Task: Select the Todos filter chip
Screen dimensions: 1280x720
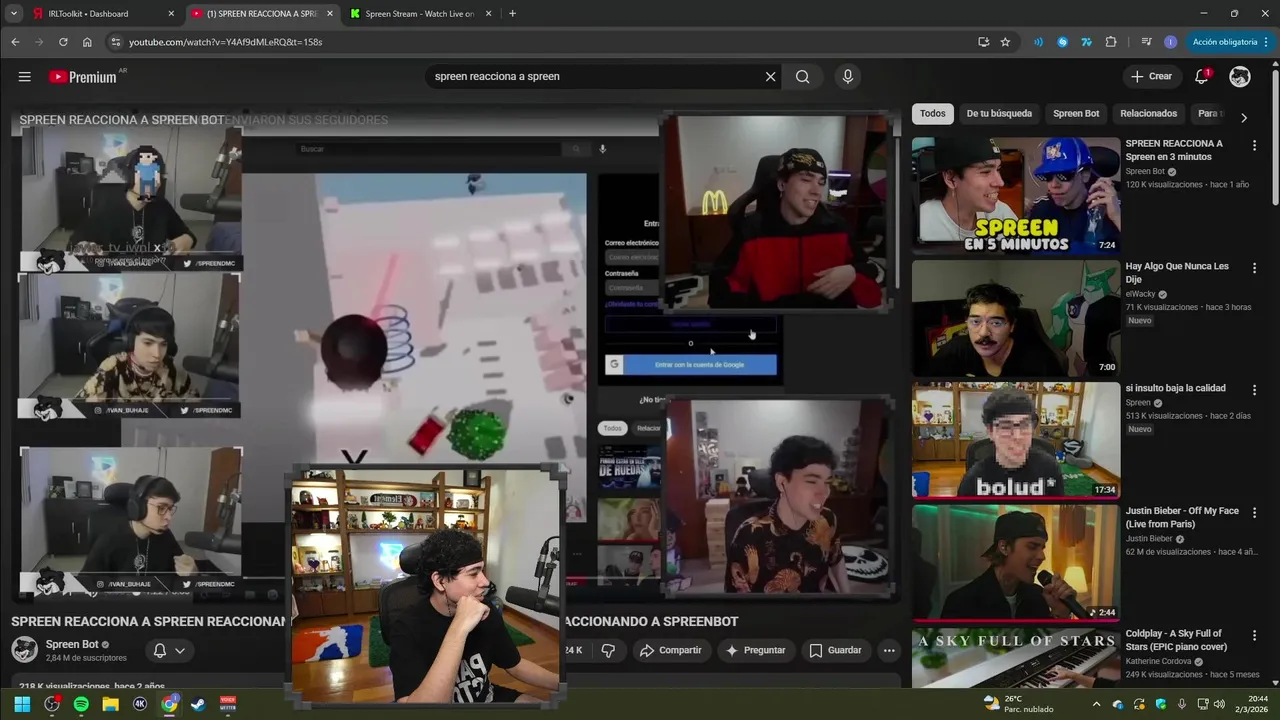Action: pos(932,114)
